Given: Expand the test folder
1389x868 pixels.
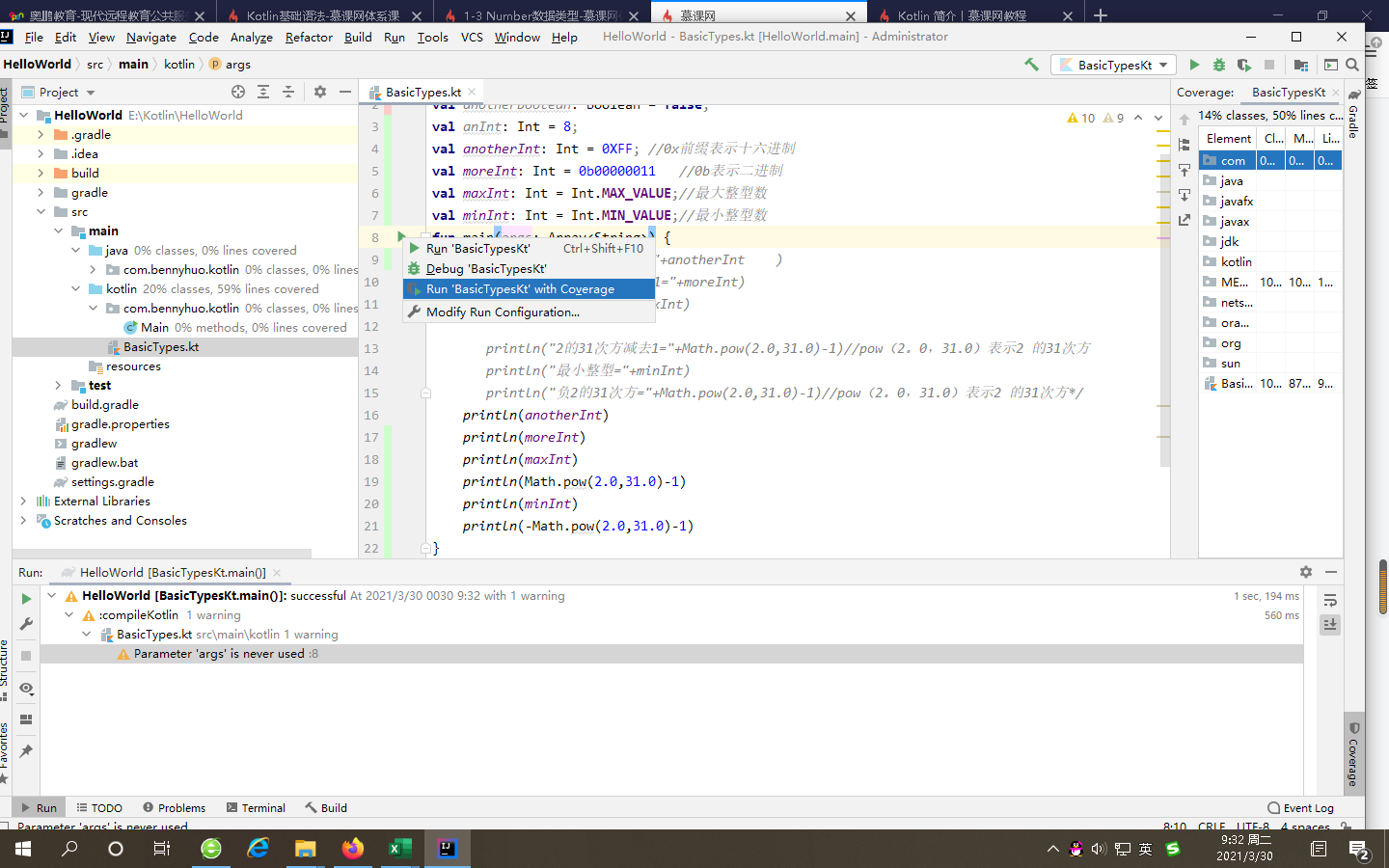Looking at the screenshot, I should pos(58,386).
